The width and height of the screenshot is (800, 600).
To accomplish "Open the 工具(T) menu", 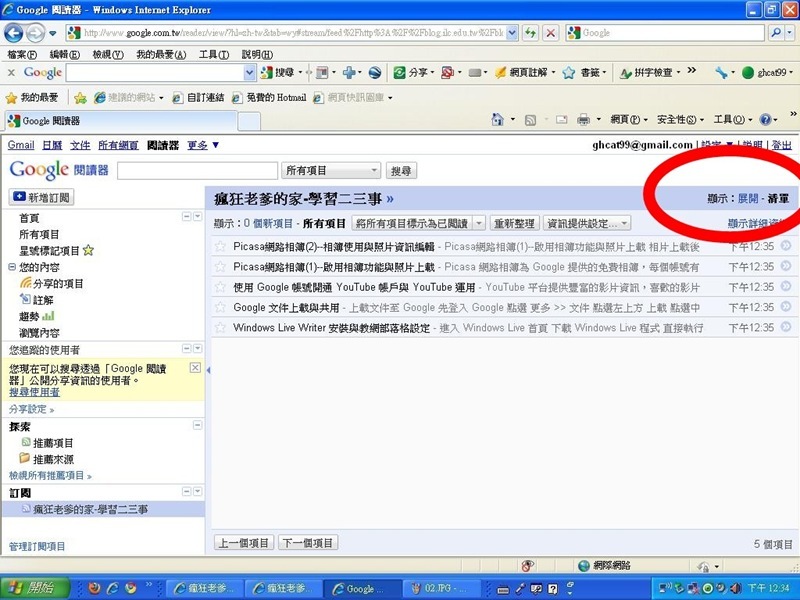I will 214,55.
